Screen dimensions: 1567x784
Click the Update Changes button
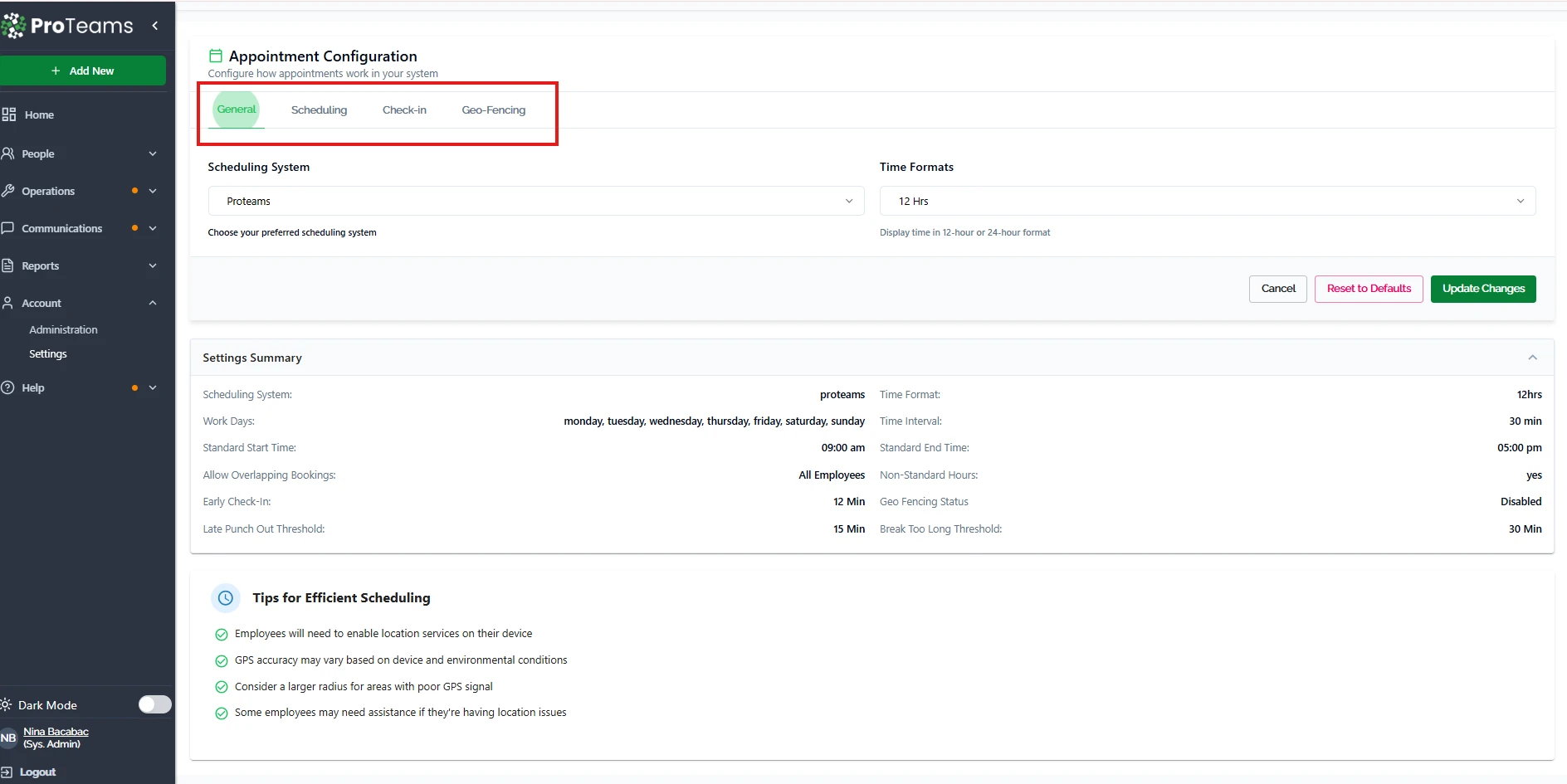(x=1482, y=289)
